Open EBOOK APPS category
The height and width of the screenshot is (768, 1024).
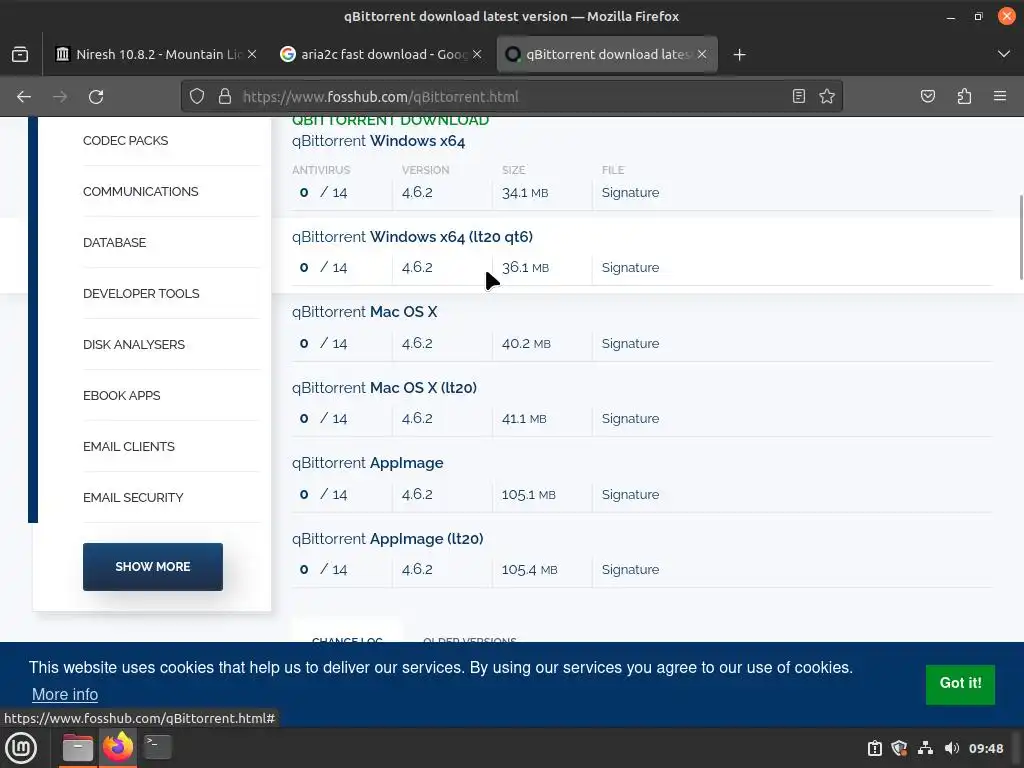click(121, 395)
